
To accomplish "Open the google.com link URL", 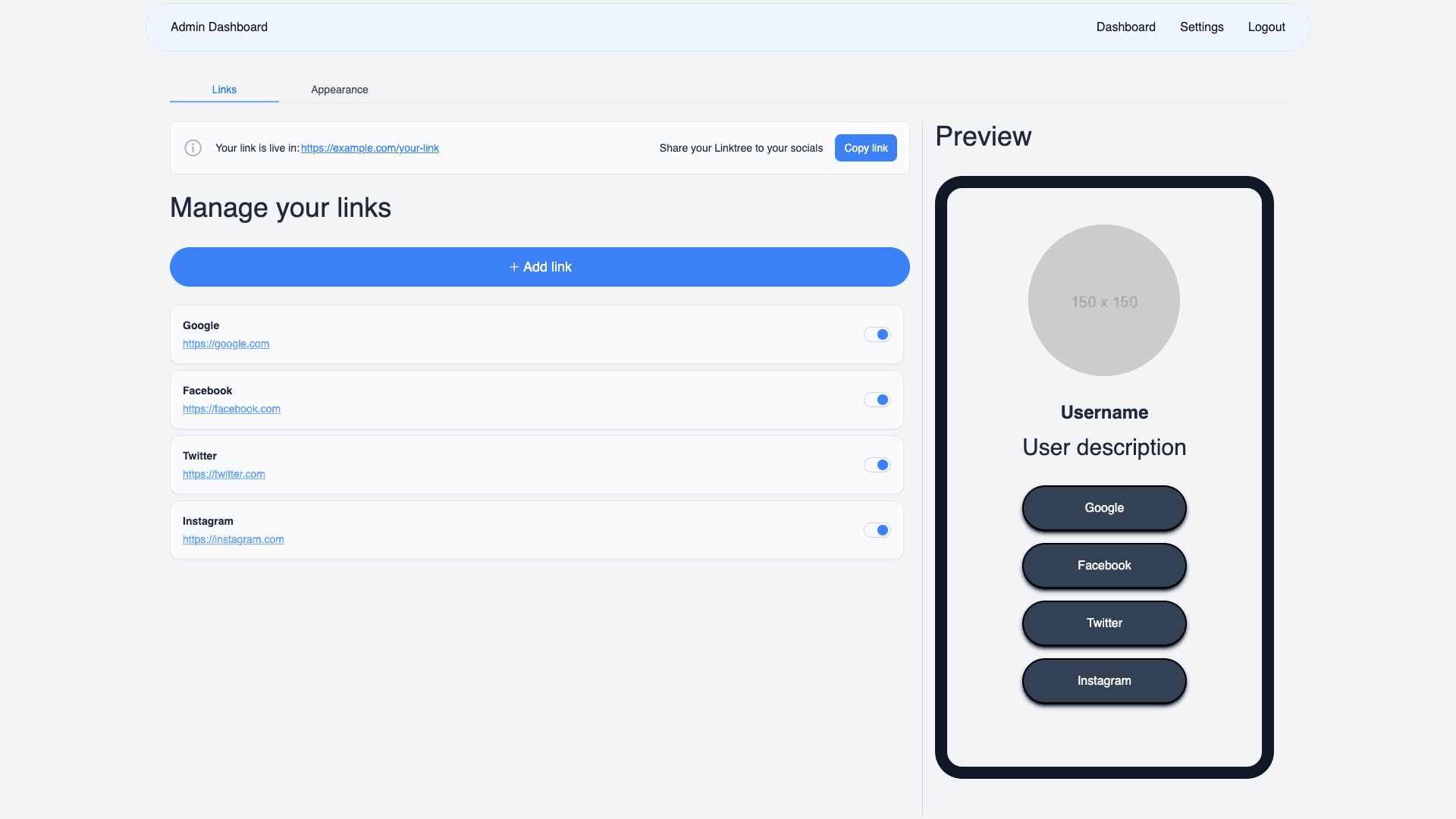I will click(x=225, y=344).
